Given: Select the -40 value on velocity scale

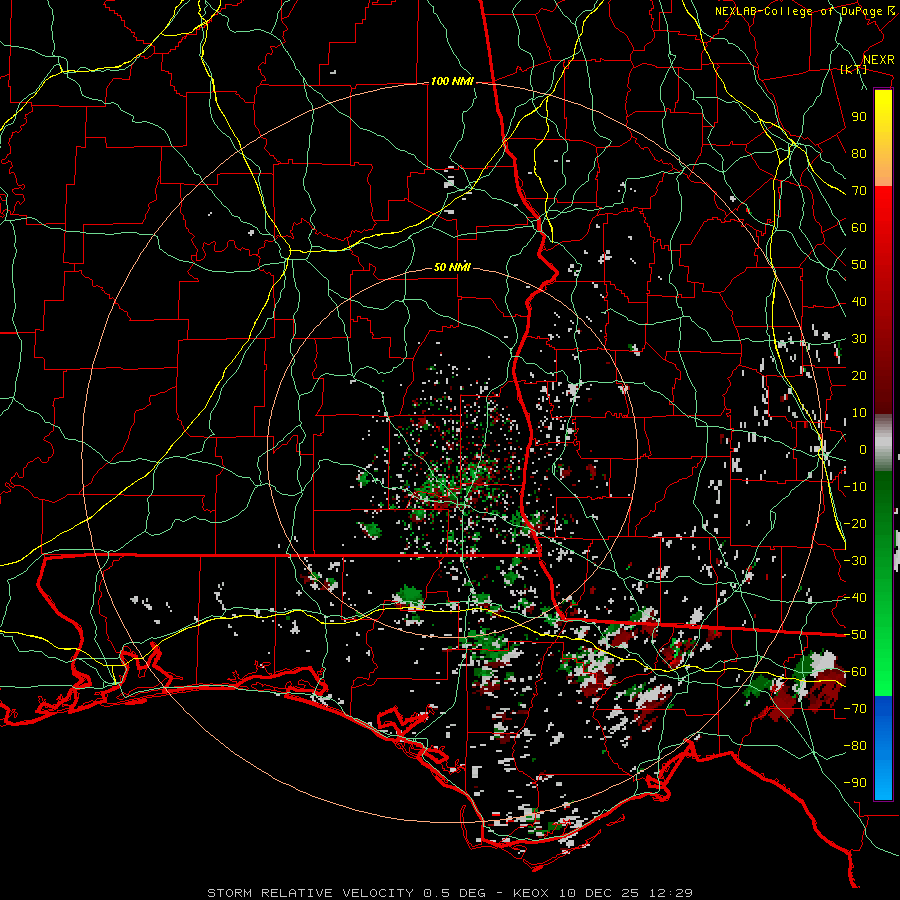Looking at the screenshot, I should (855, 598).
